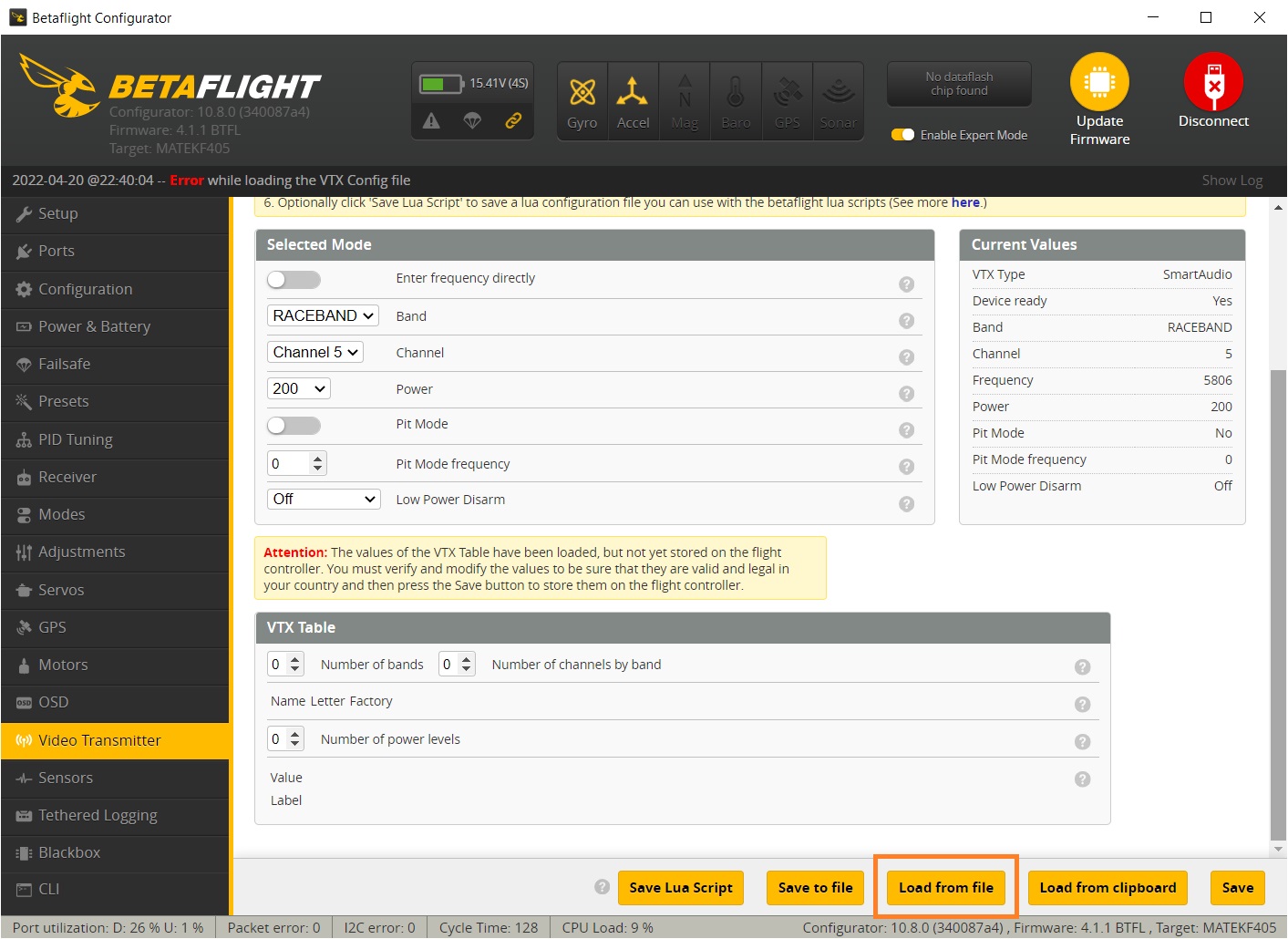Viewport: 1288px width, 939px height.
Task: Open the Modes tab
Action: 115,514
